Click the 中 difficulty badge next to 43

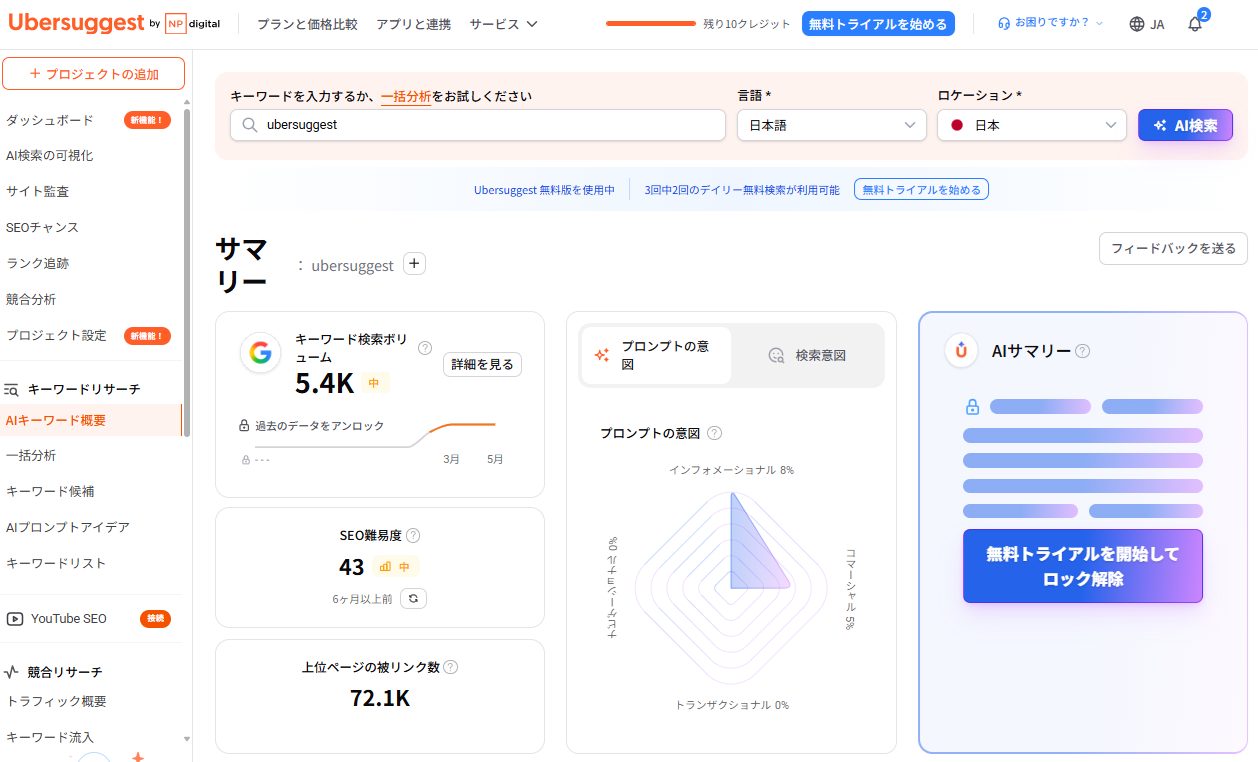[395, 567]
